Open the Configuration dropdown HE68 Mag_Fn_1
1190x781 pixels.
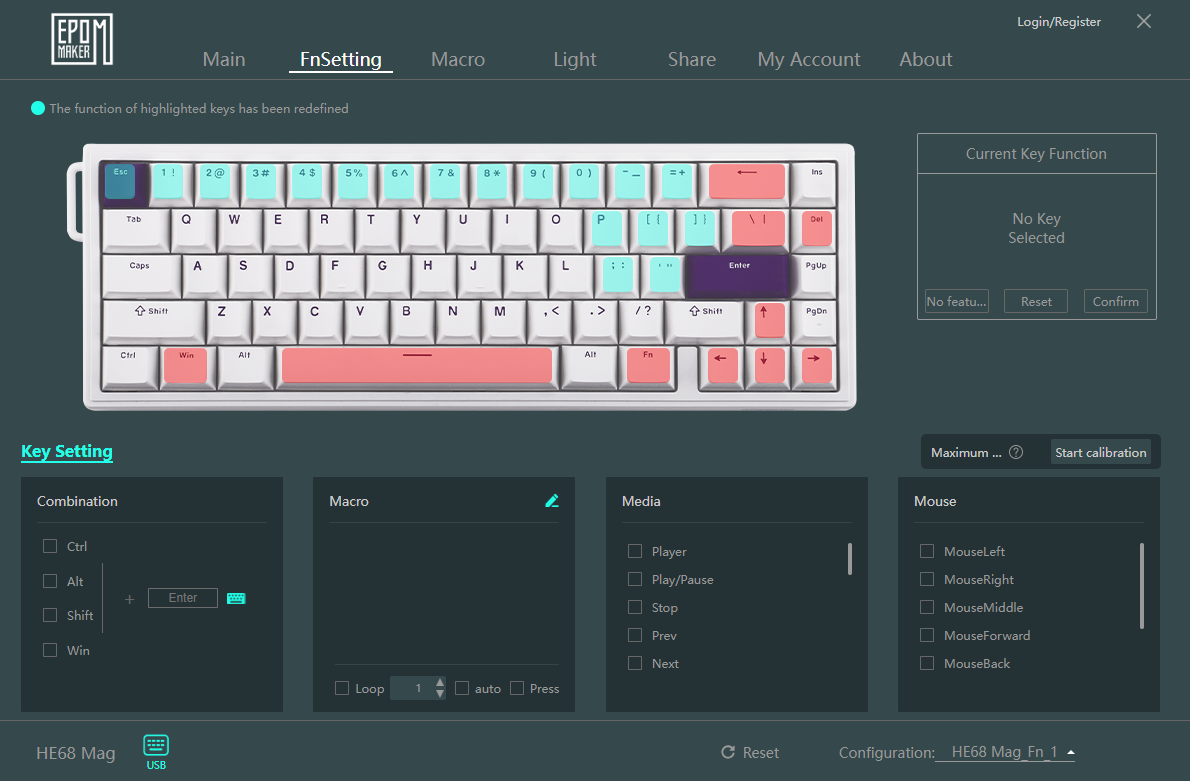click(x=1005, y=752)
